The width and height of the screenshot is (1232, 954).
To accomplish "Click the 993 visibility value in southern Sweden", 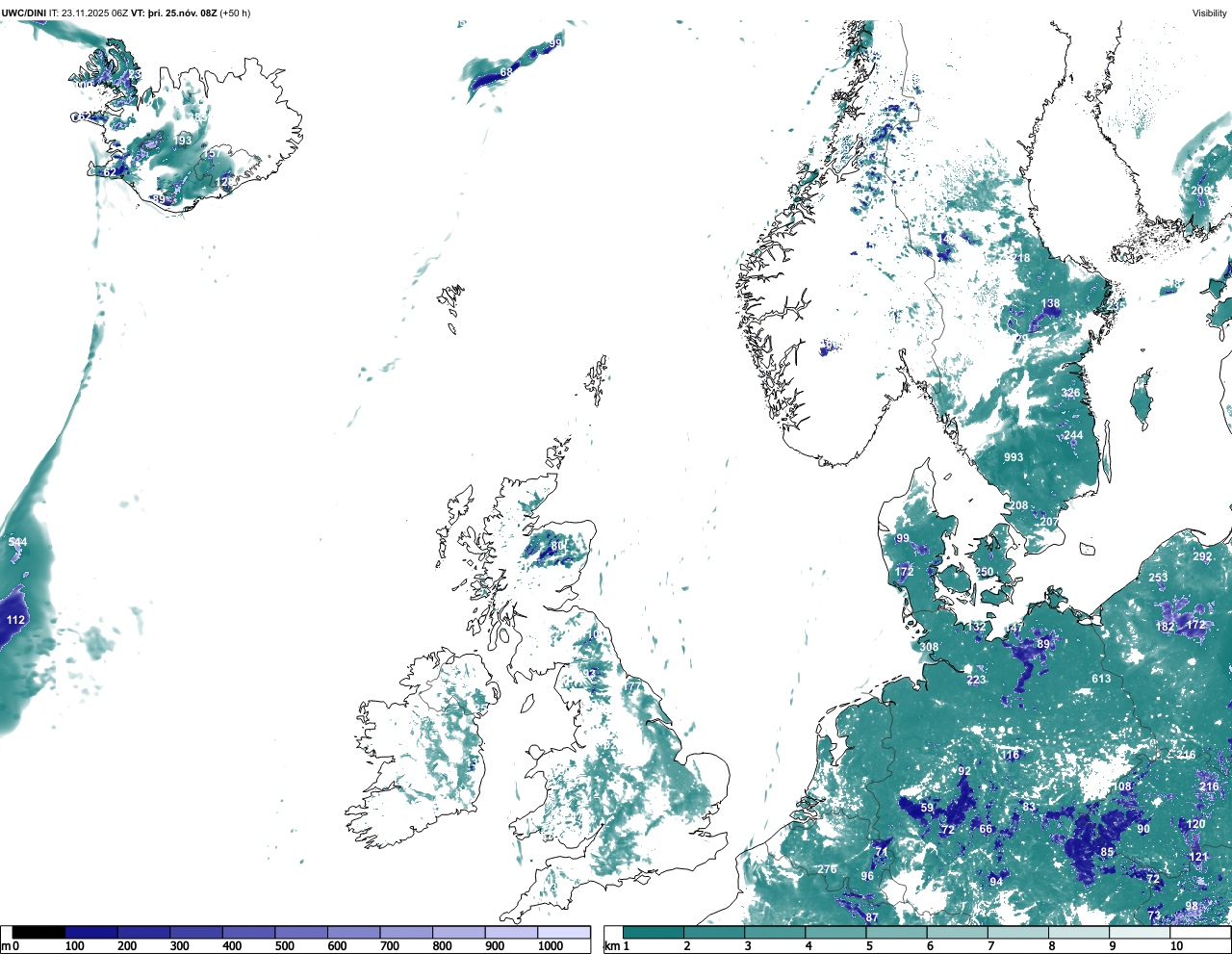I will point(1014,457).
